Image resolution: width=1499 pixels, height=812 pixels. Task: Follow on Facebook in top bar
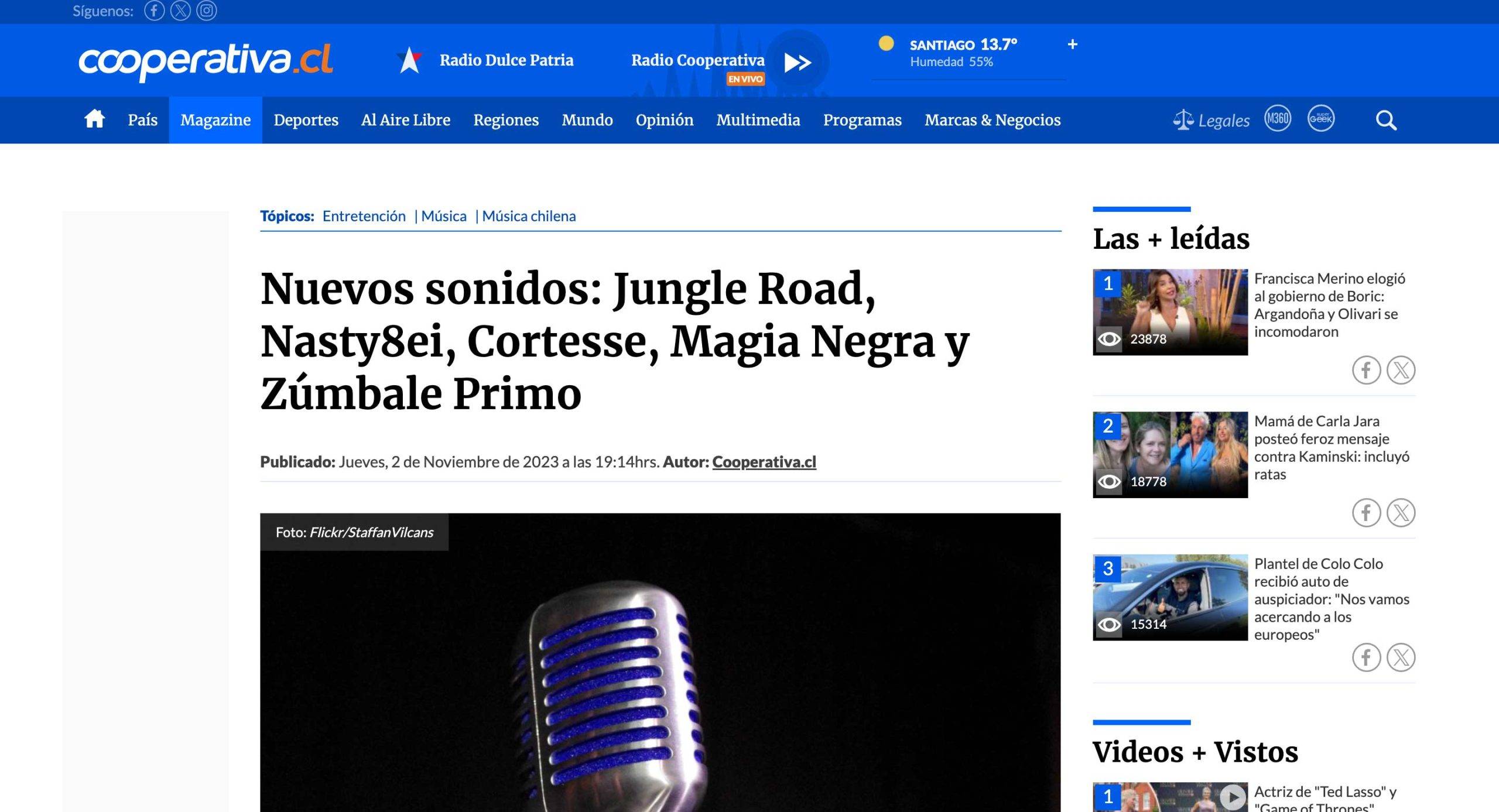pos(154,11)
